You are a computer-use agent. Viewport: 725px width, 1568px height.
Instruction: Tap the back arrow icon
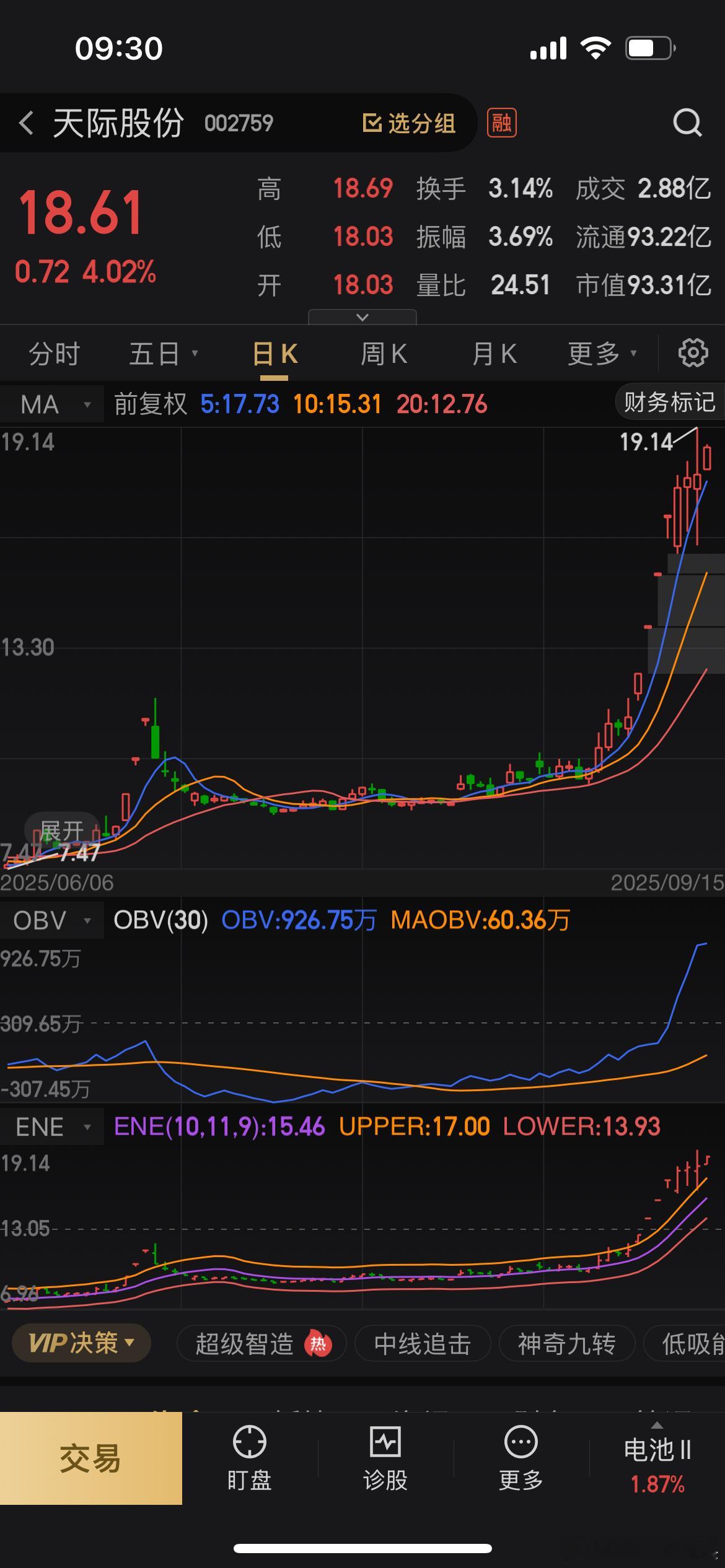[x=26, y=123]
